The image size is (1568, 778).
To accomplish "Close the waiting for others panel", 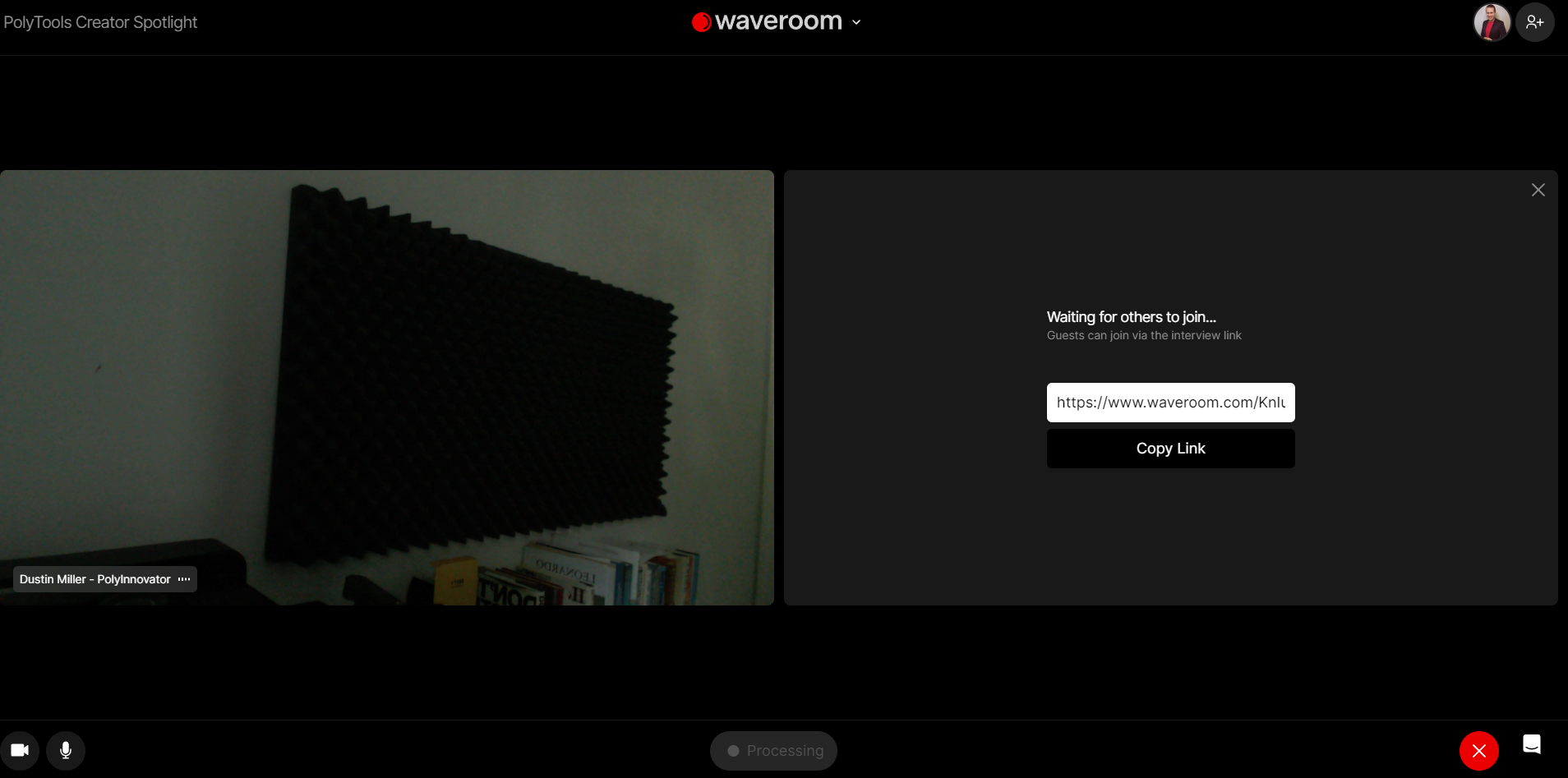I will [x=1538, y=190].
